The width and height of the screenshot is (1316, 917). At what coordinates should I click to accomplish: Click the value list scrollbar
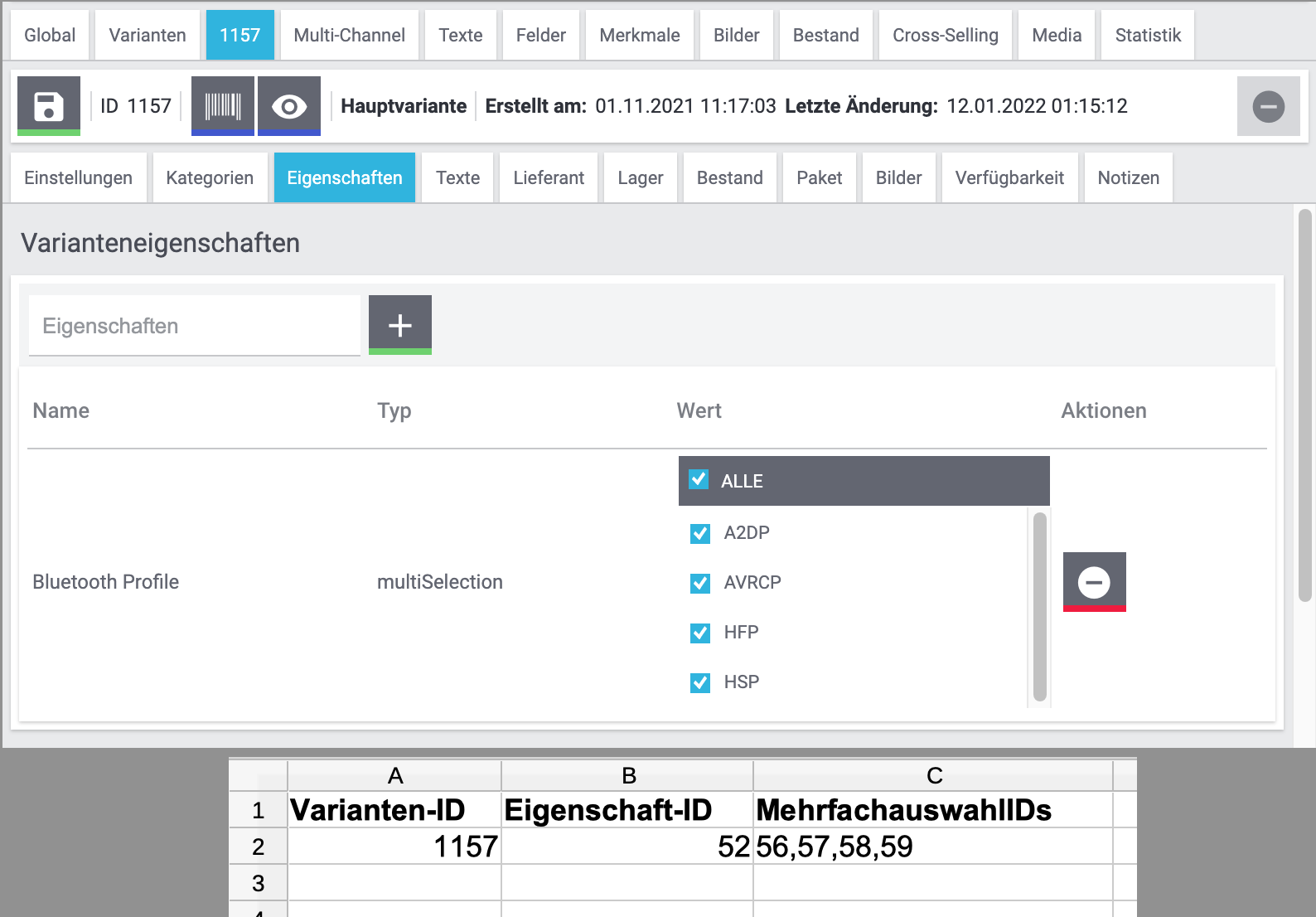tap(1040, 607)
